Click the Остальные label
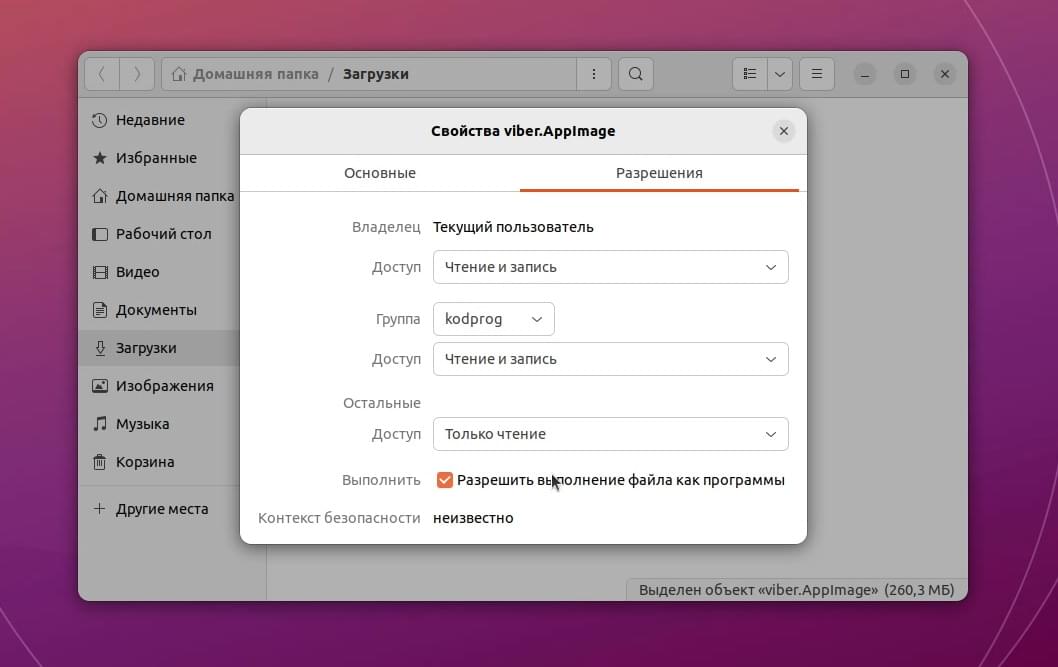This screenshot has height=667, width=1058. (x=382, y=403)
